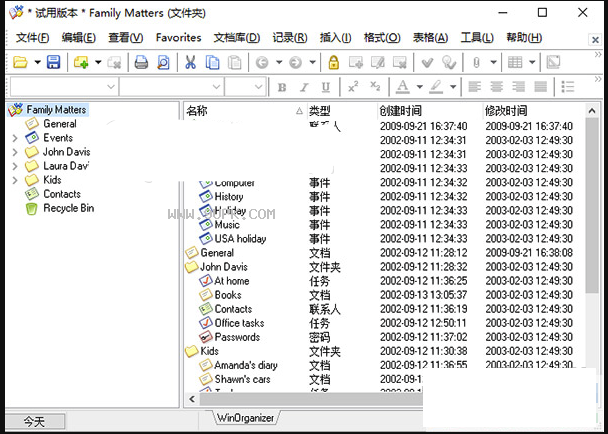Sort by 创建时间 column header
This screenshot has height=434, width=608.
430,111
